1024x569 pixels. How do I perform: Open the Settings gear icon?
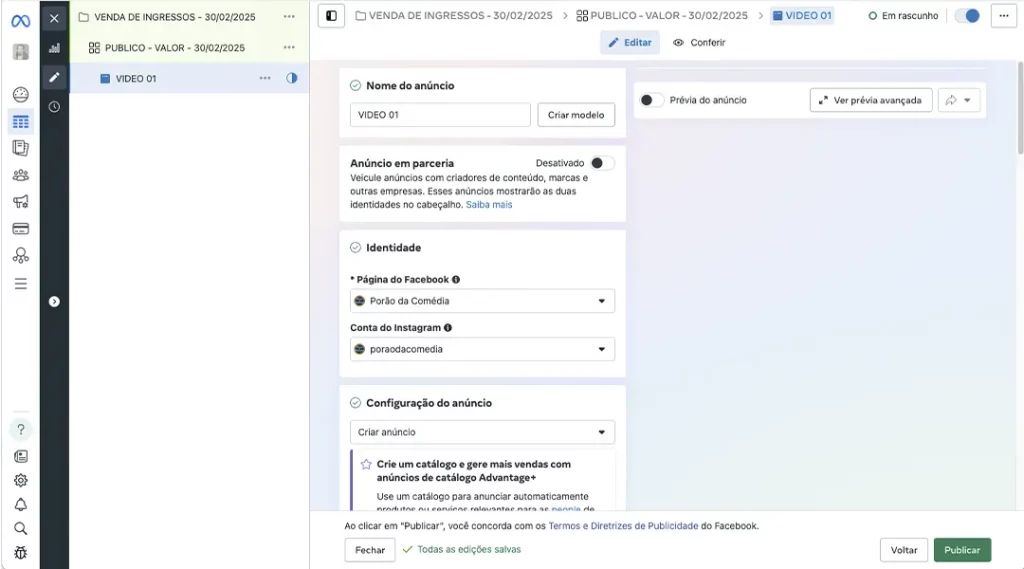[x=20, y=480]
